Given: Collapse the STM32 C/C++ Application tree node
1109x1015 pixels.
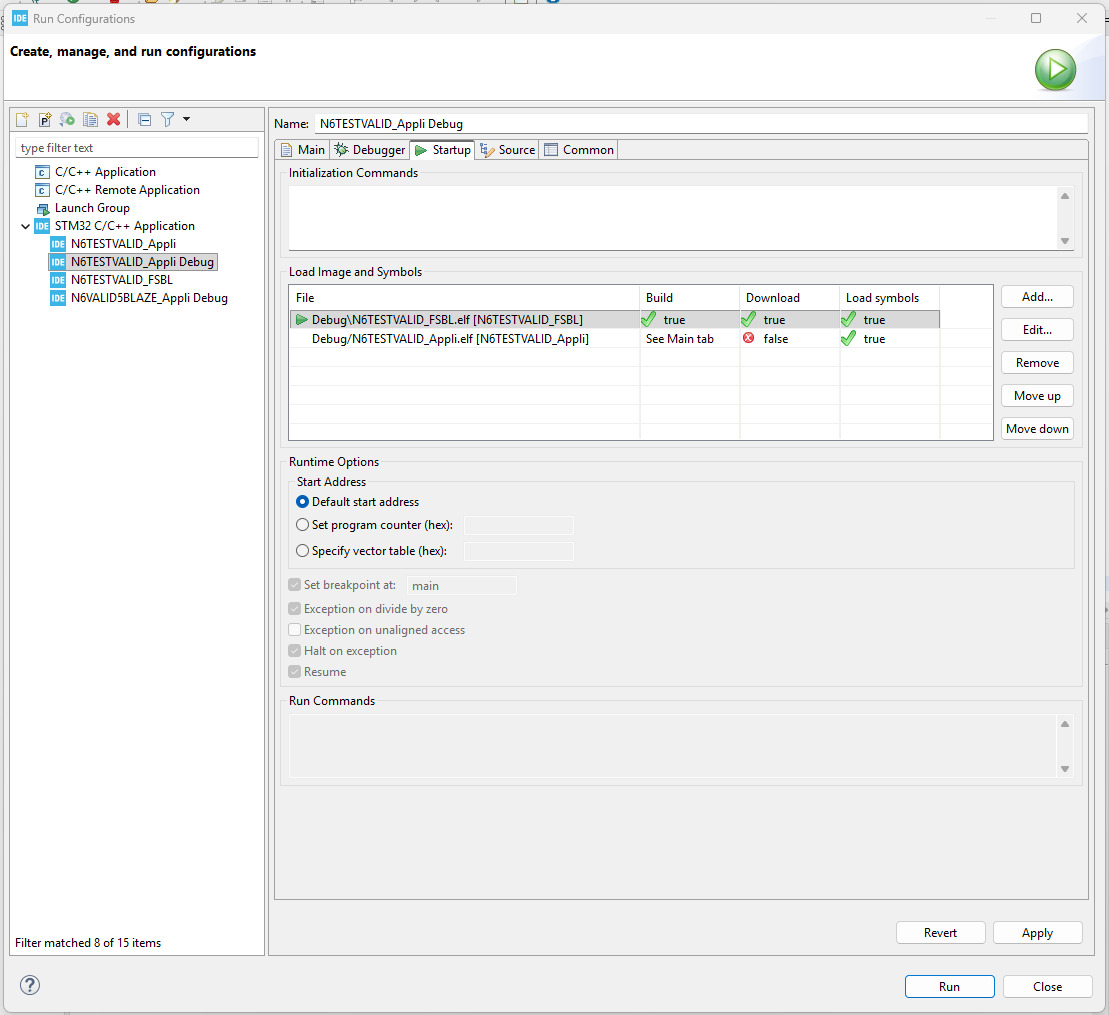Looking at the screenshot, I should point(25,226).
